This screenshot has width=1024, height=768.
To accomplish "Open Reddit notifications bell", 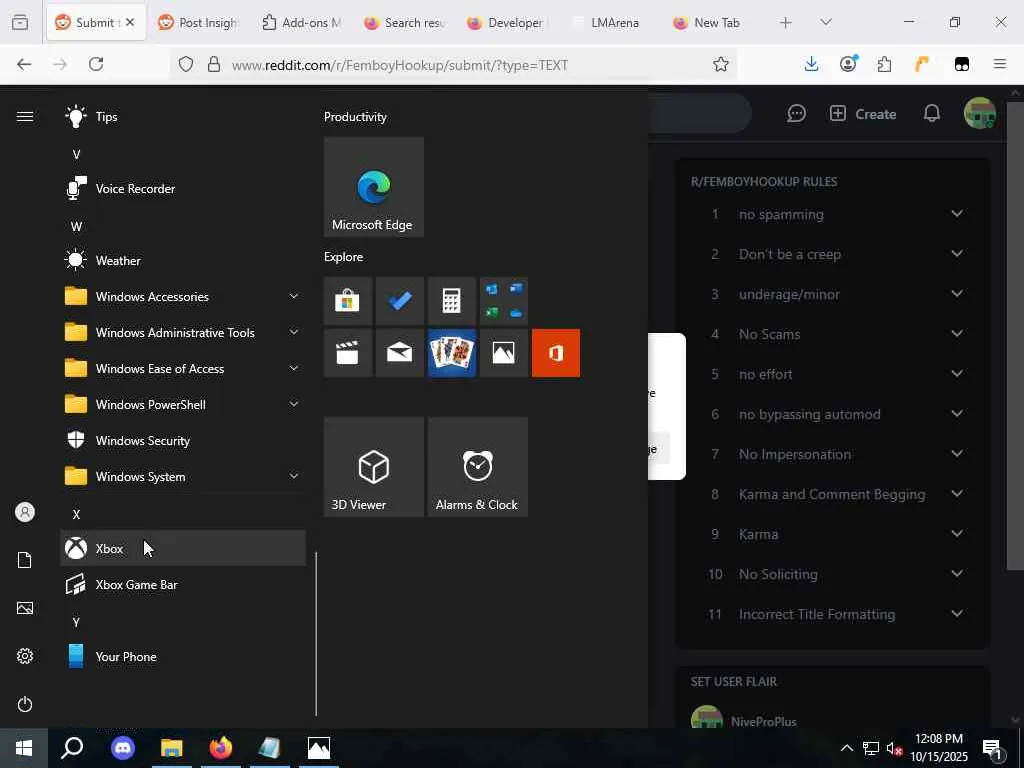I will 932,114.
